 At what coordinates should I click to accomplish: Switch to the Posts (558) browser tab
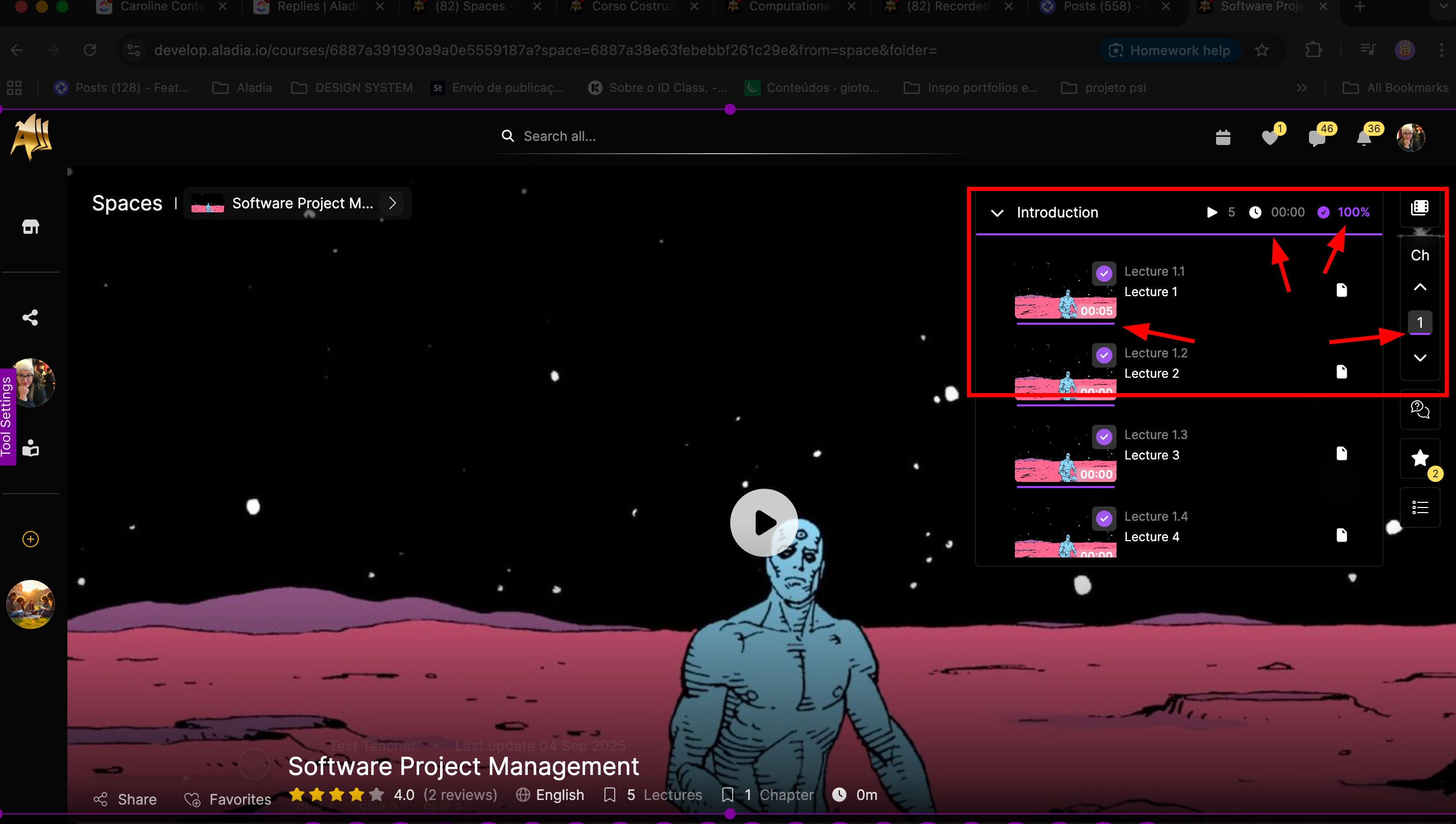(x=1106, y=7)
